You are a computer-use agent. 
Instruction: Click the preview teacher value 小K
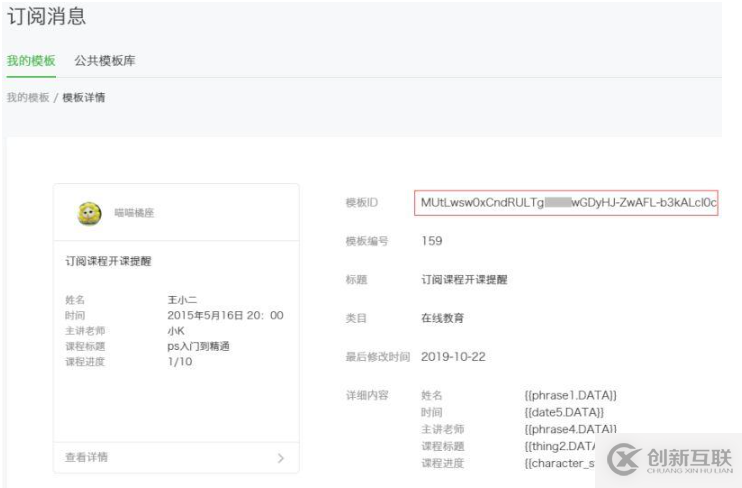[x=176, y=331]
